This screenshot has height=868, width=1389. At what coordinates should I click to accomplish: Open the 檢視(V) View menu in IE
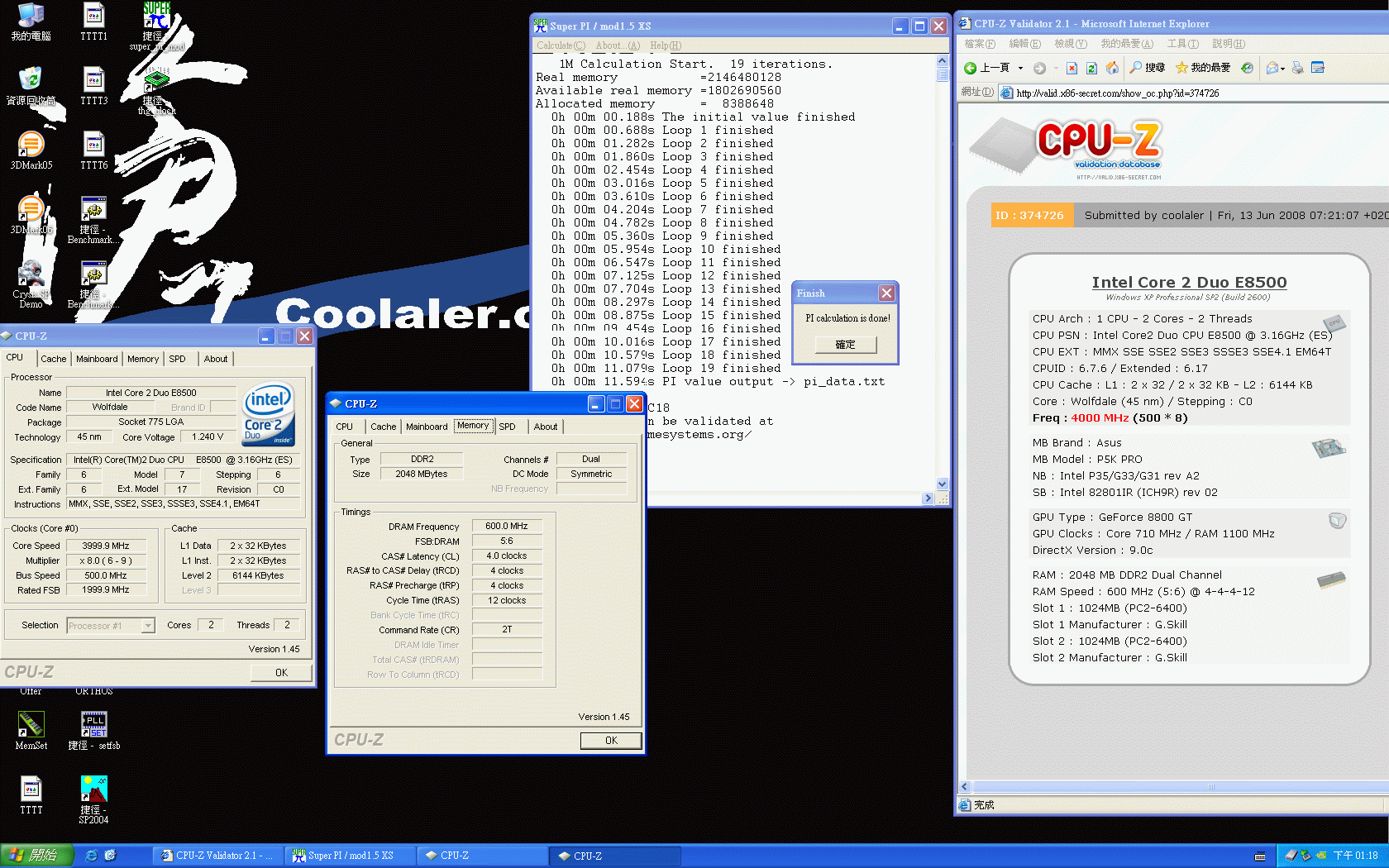(x=1071, y=44)
